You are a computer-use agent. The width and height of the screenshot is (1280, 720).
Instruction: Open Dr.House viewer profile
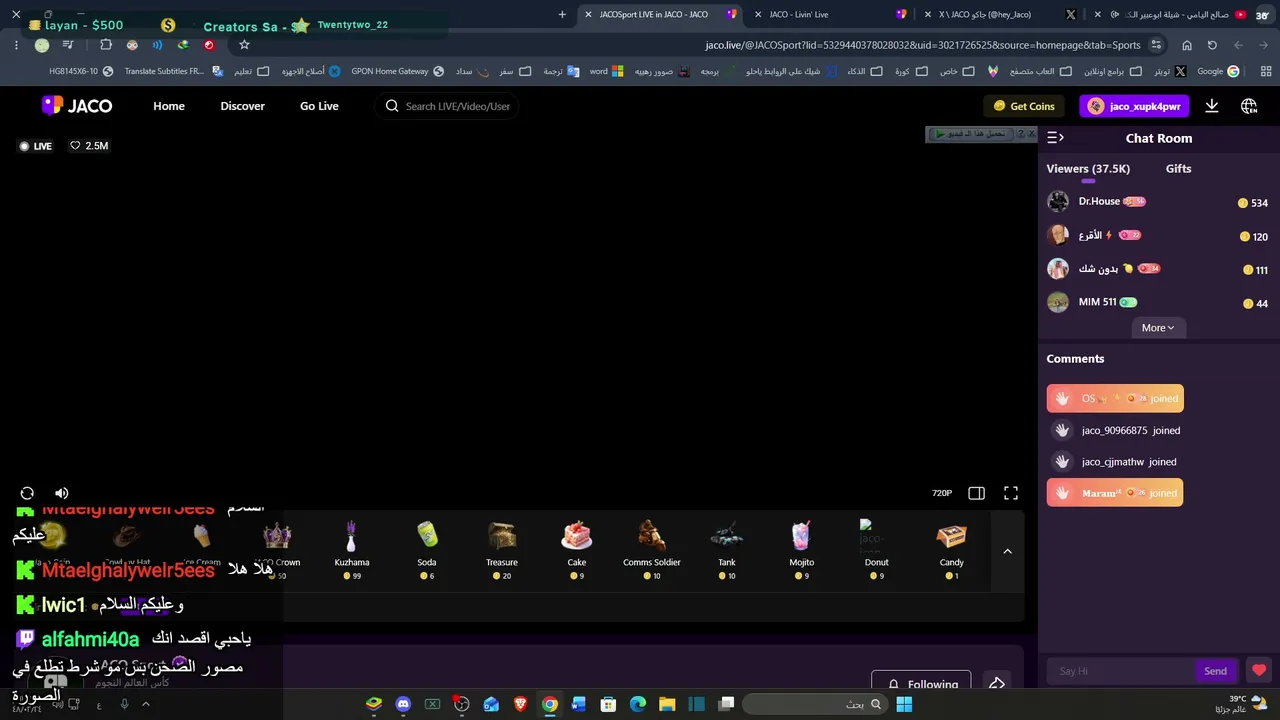click(x=1099, y=201)
